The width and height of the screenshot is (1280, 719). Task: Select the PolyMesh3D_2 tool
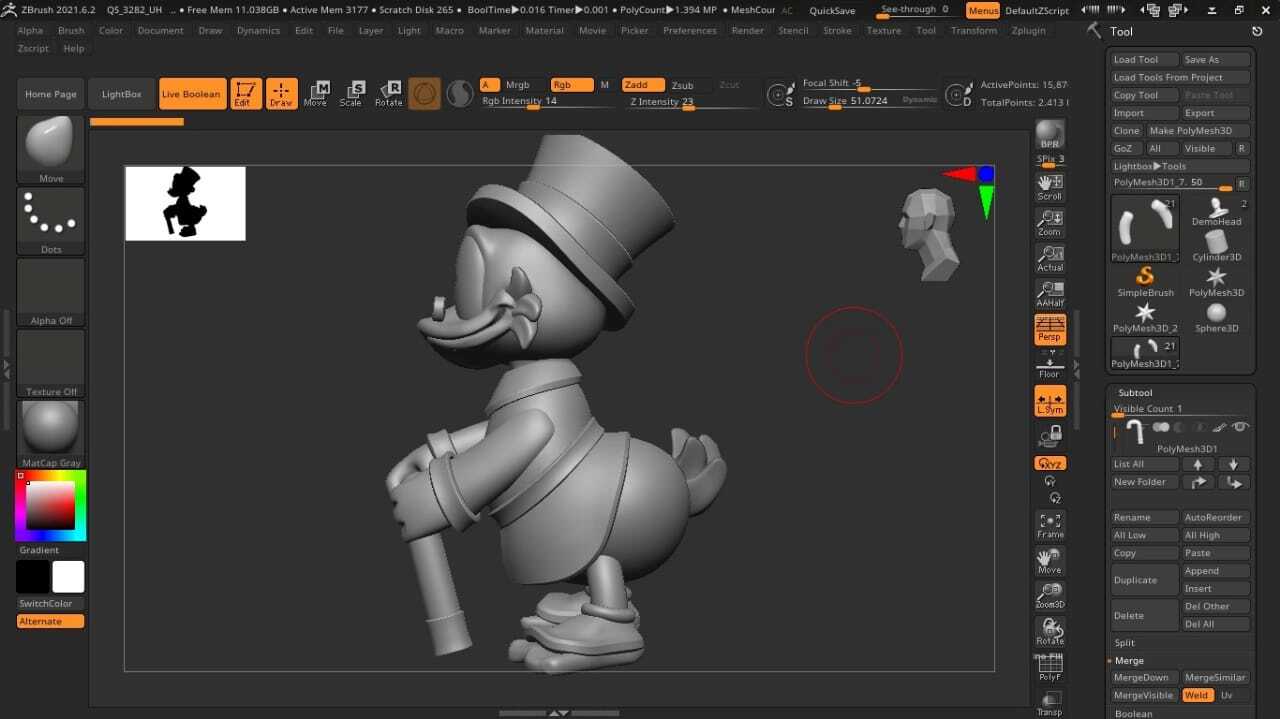pos(1145,317)
